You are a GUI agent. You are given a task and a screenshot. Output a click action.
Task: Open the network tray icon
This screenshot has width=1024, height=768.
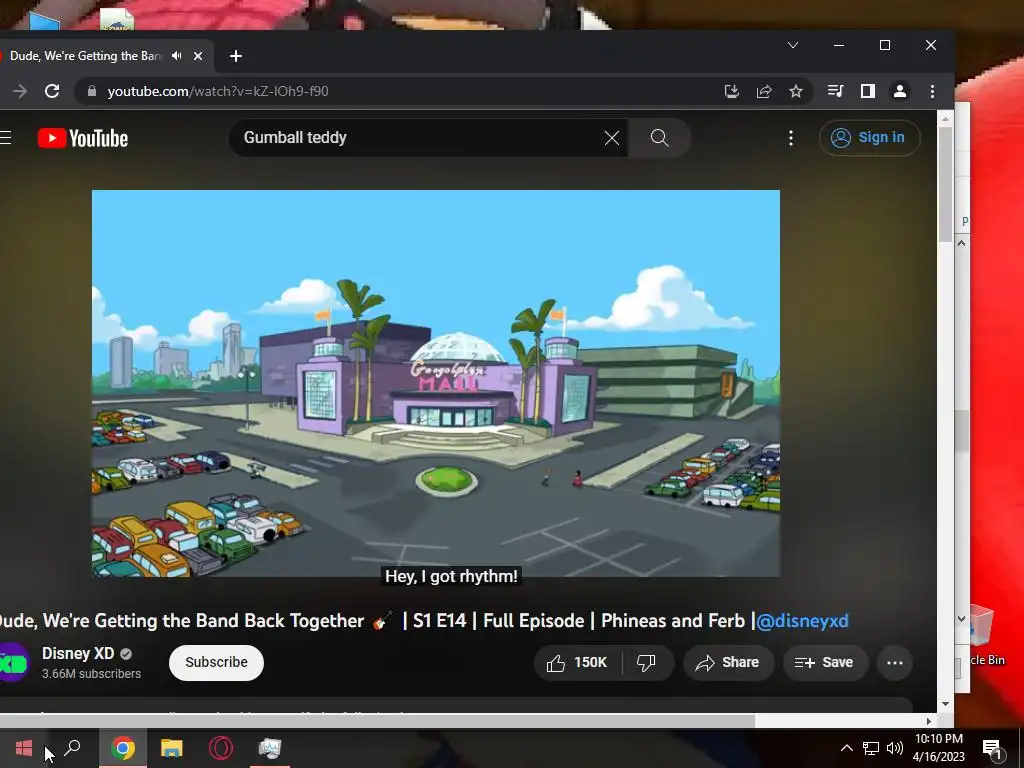tap(871, 748)
